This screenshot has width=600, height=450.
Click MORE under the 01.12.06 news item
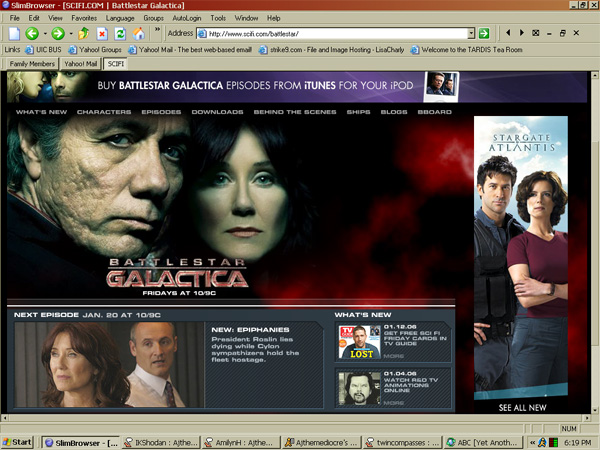click(x=394, y=356)
